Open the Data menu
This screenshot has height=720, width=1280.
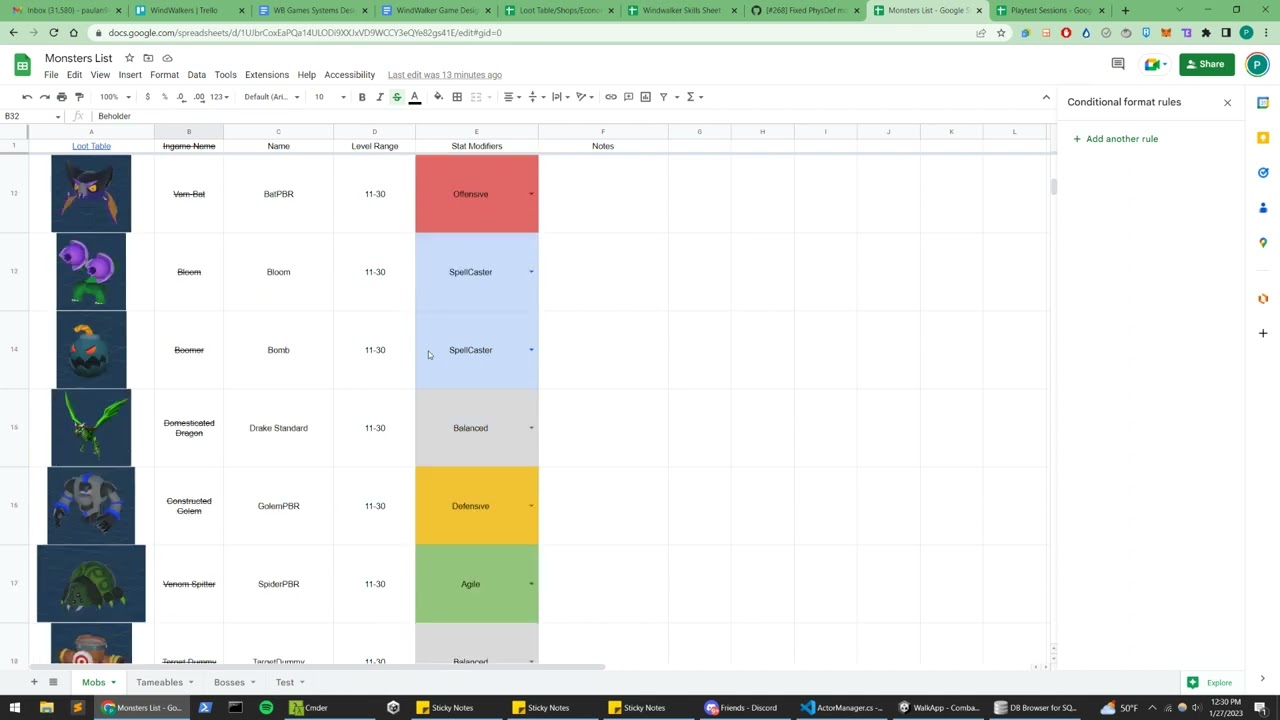click(x=196, y=75)
